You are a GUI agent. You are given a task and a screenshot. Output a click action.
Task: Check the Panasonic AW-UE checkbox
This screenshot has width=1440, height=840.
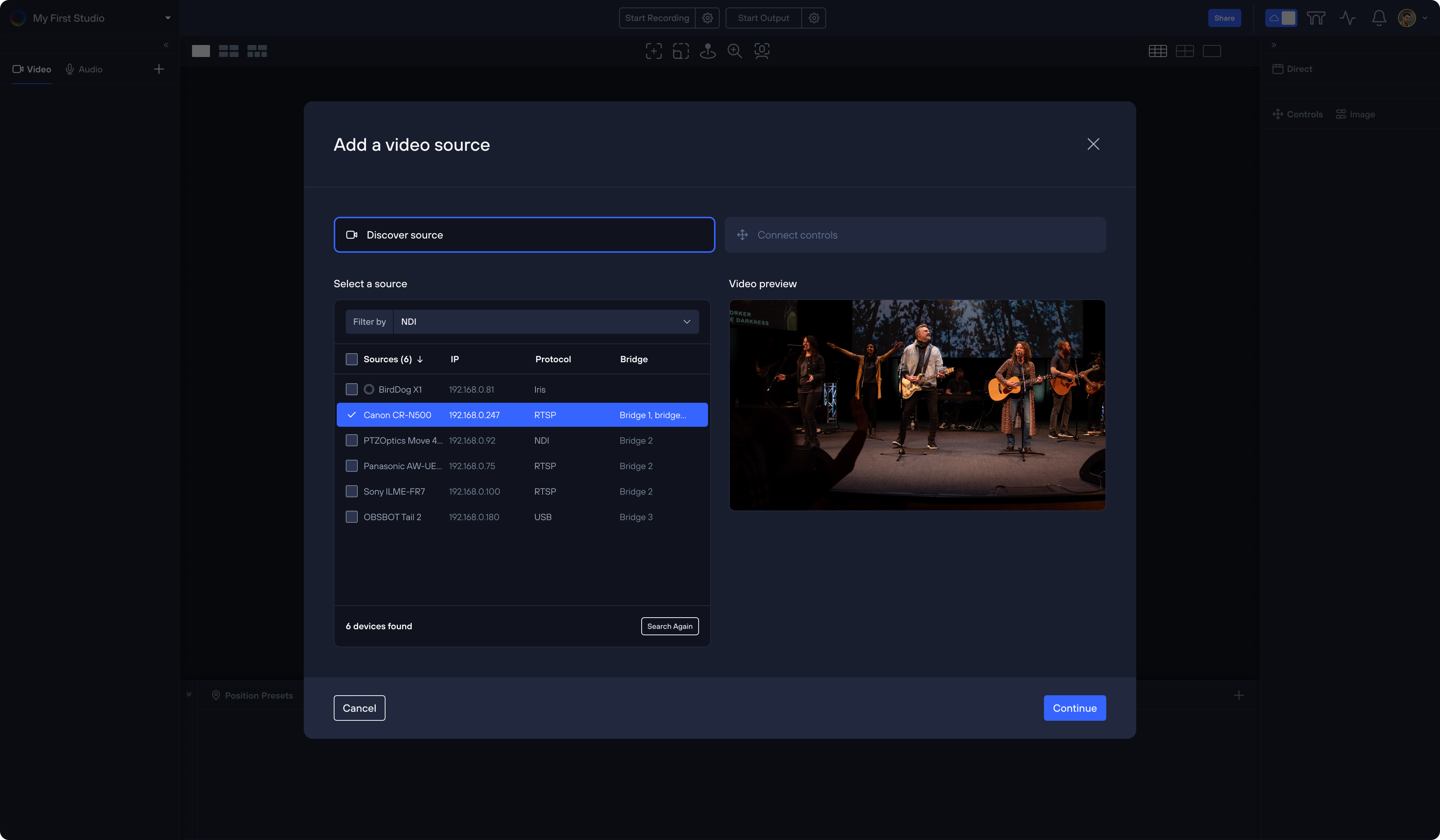[x=351, y=466]
